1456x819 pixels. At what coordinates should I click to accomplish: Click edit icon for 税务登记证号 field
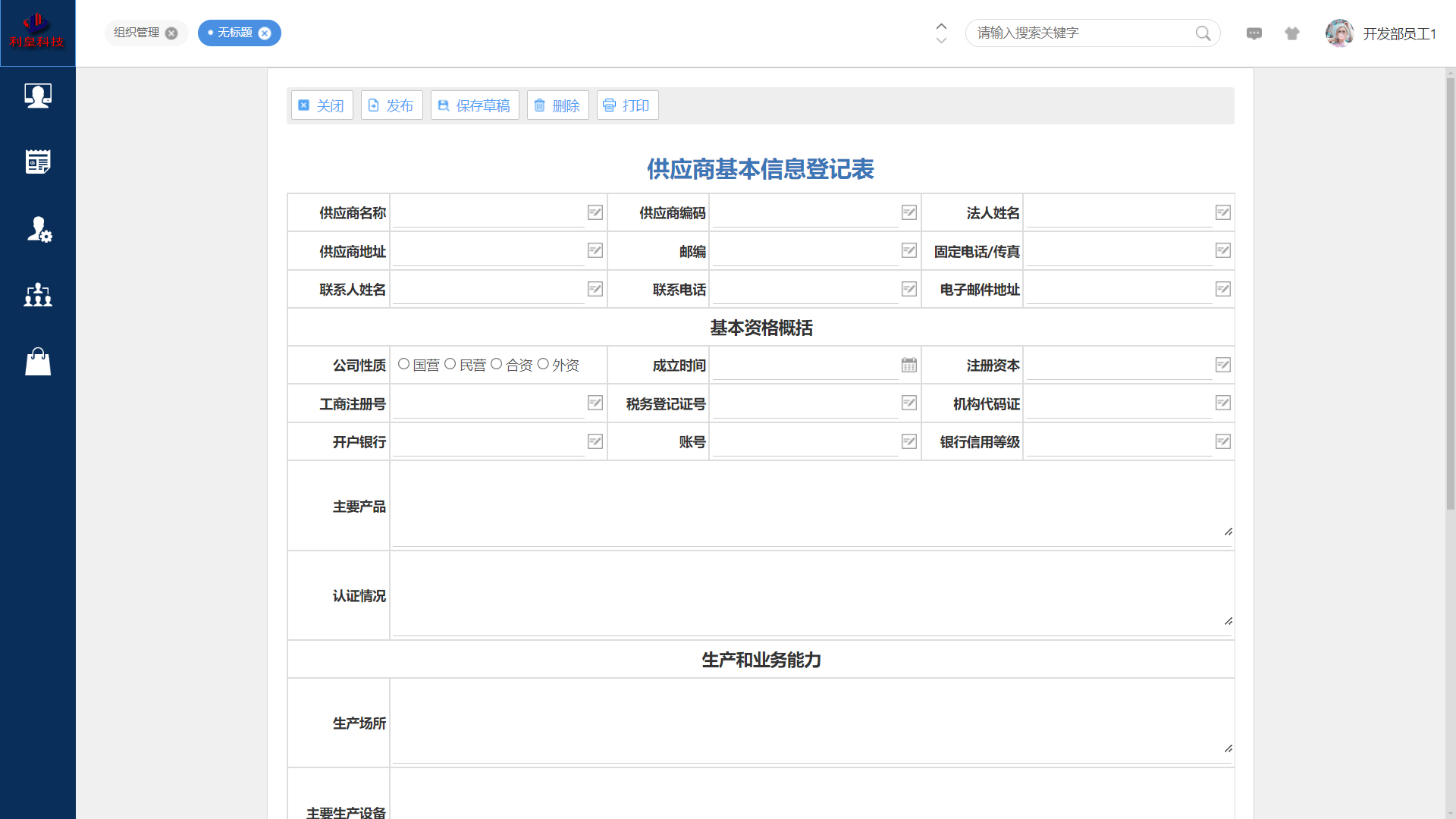909,403
